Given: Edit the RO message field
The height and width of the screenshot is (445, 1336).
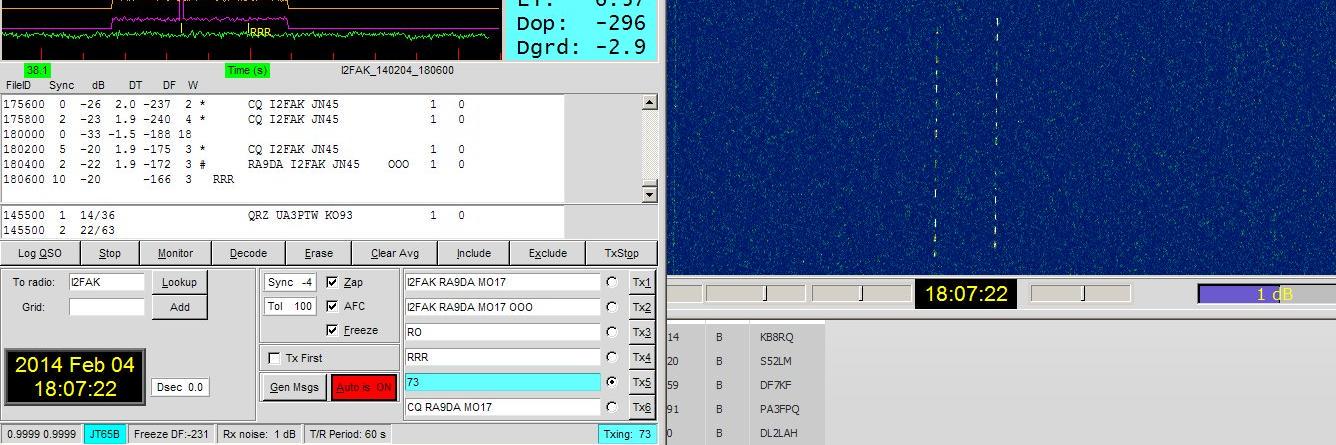Looking at the screenshot, I should [503, 332].
